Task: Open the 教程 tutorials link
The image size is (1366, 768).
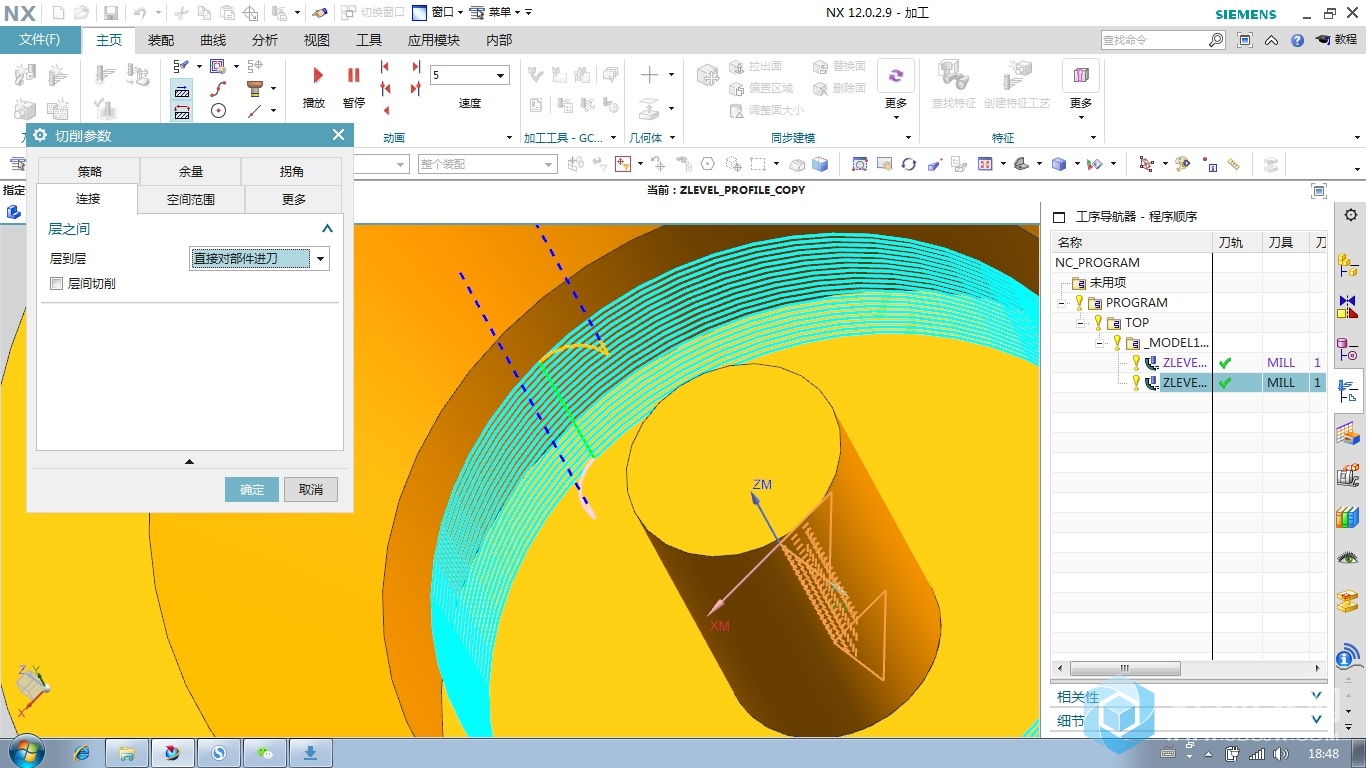Action: [1337, 40]
